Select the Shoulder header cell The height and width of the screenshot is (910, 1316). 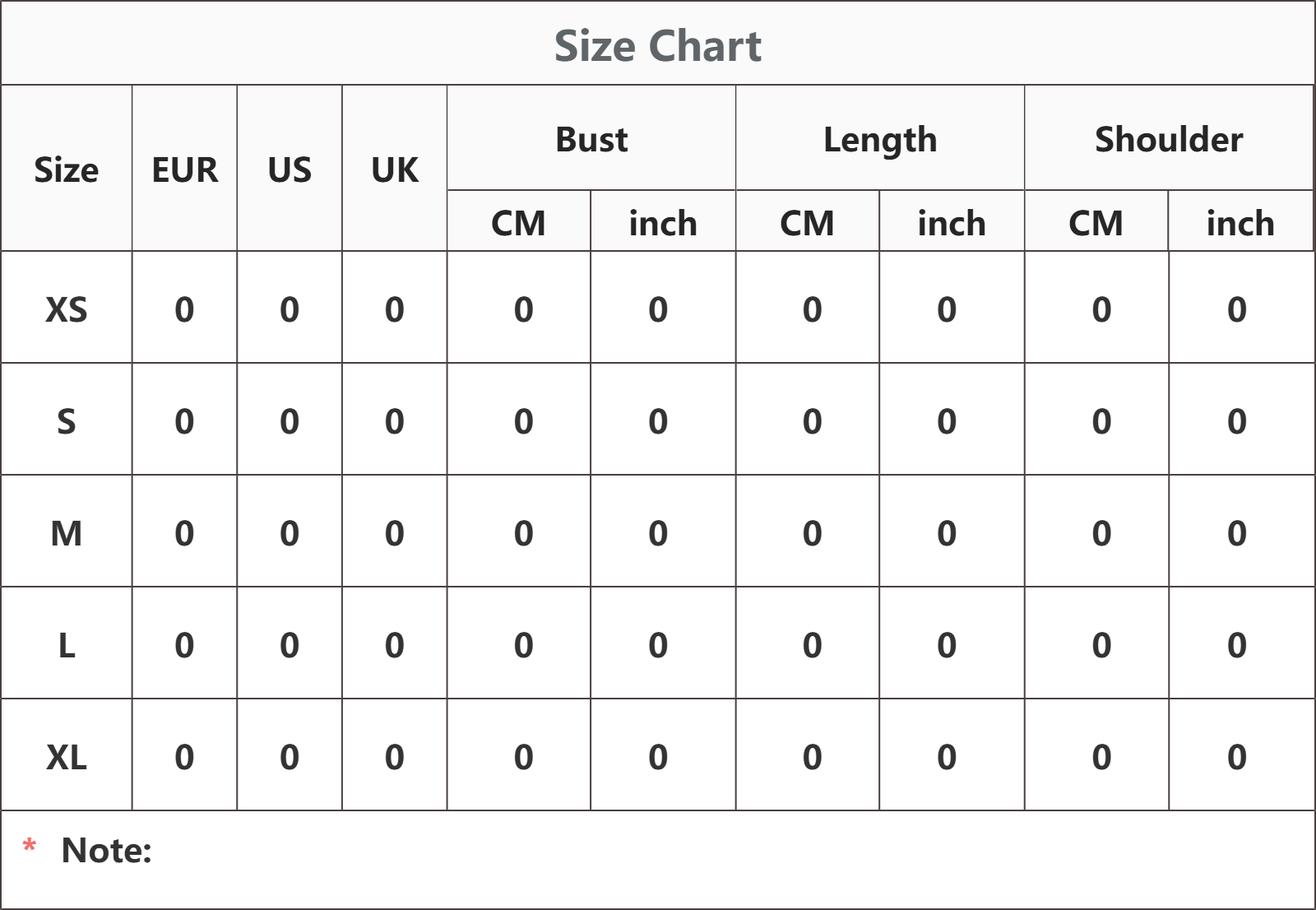click(x=1169, y=139)
